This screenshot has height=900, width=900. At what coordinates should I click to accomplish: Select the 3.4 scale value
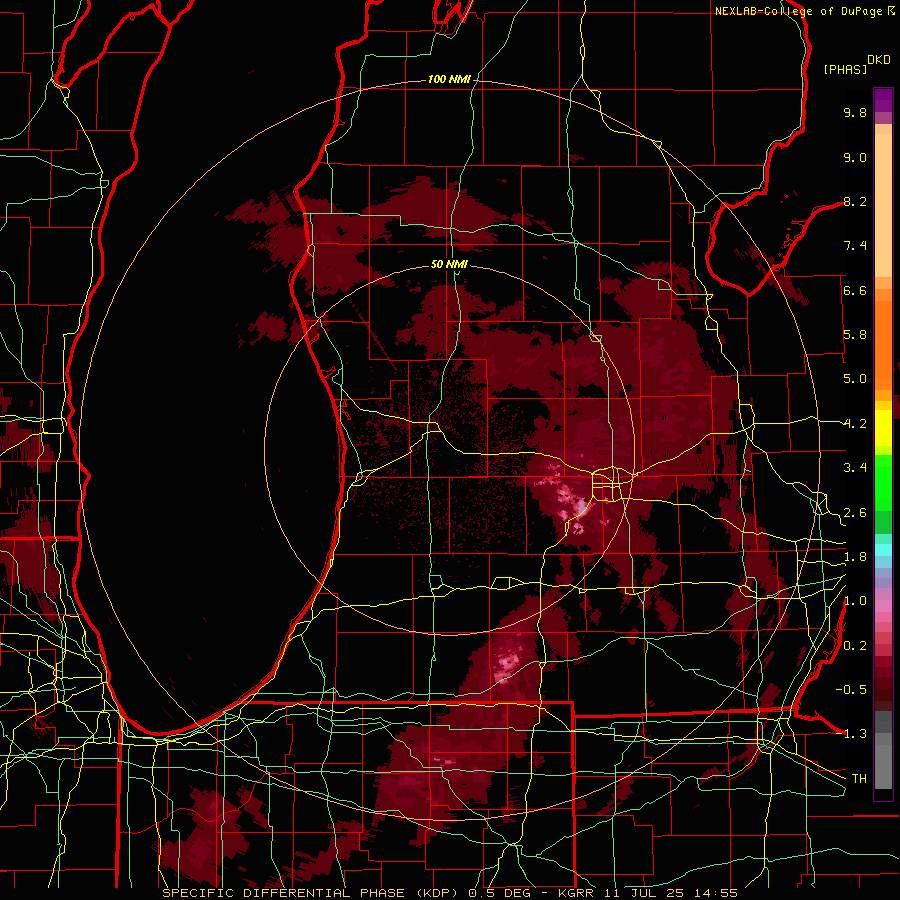point(855,468)
